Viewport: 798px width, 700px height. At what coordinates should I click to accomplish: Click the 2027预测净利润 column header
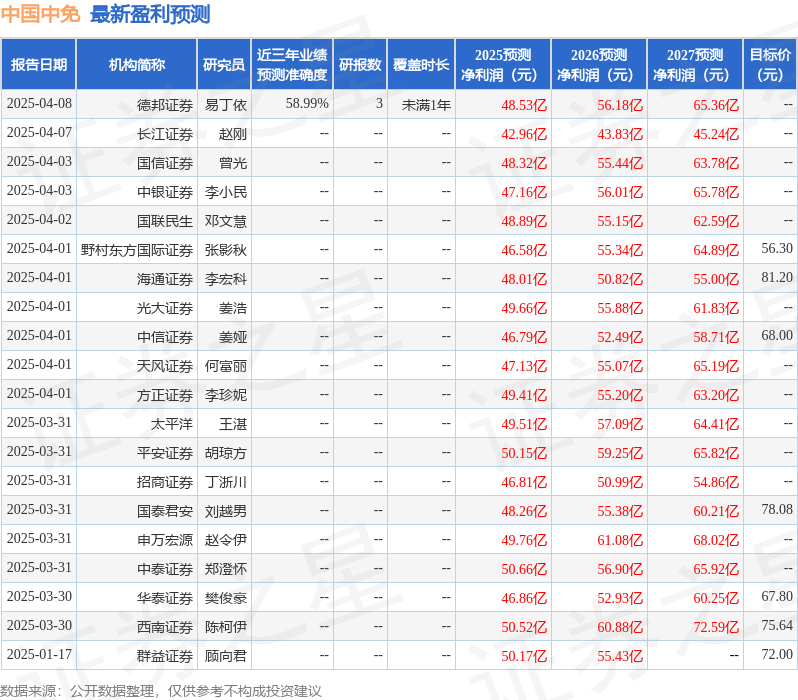pyautogui.click(x=695, y=65)
